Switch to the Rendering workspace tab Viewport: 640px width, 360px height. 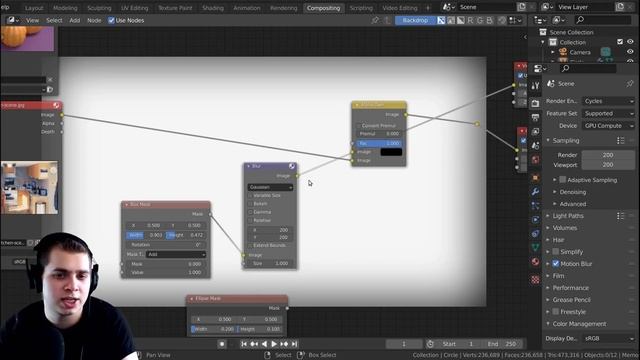[x=284, y=8]
